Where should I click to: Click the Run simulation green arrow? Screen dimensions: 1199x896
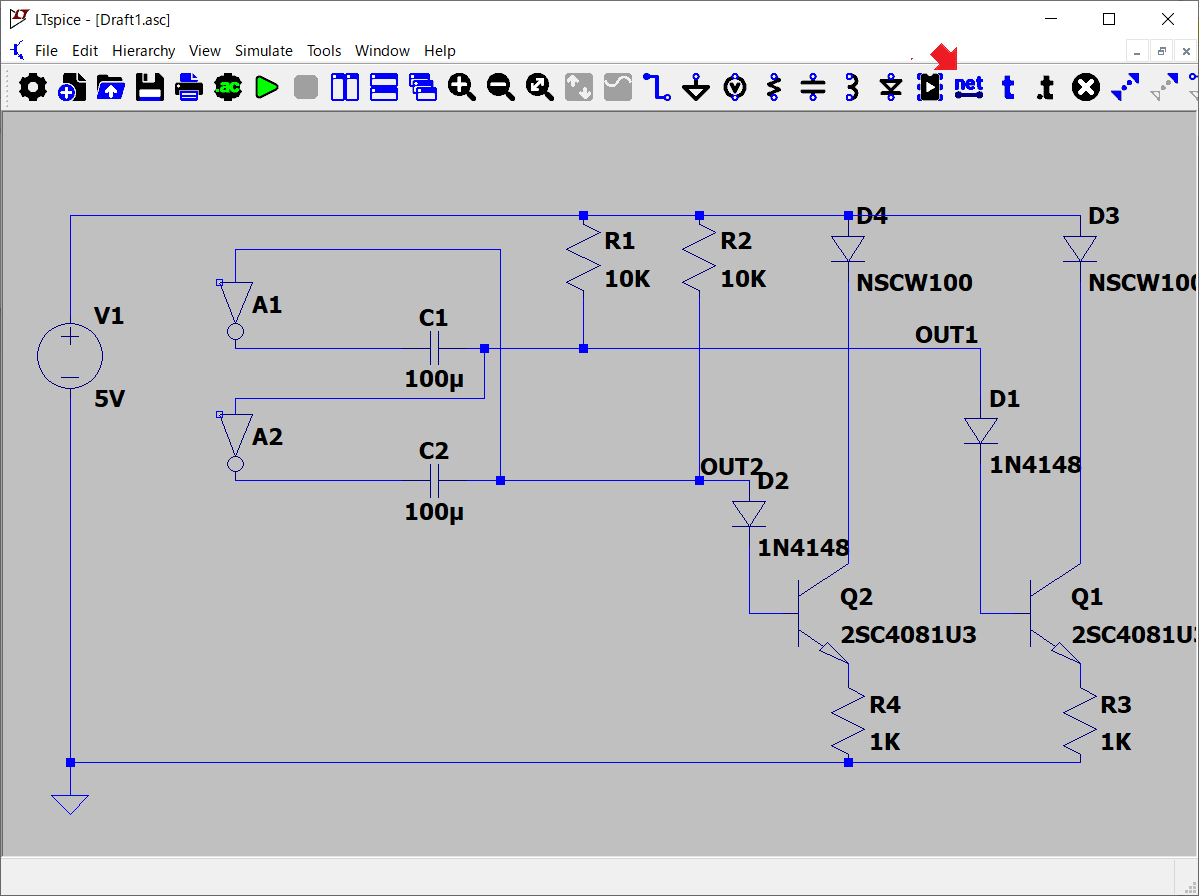click(x=266, y=88)
